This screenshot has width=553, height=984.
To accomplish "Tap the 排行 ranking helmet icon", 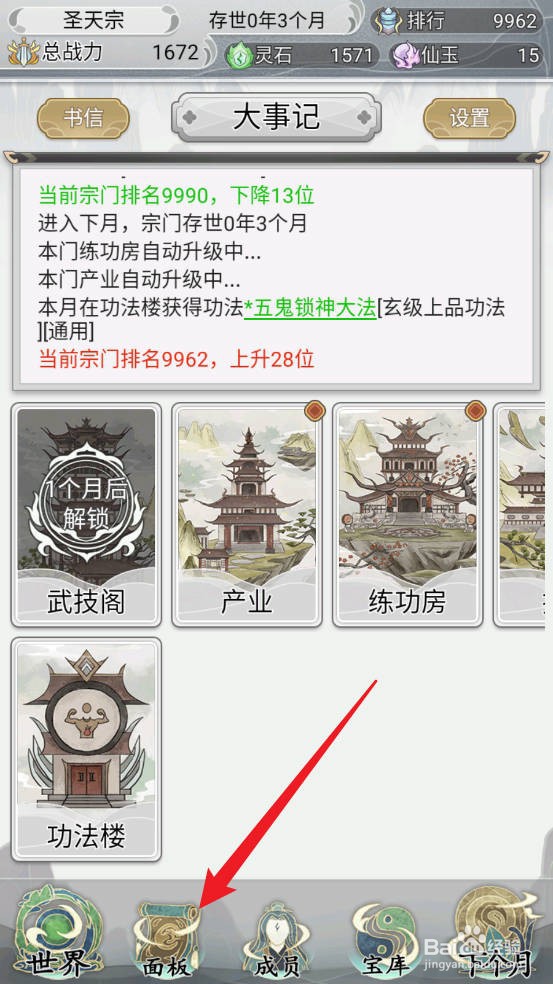I will click(389, 21).
